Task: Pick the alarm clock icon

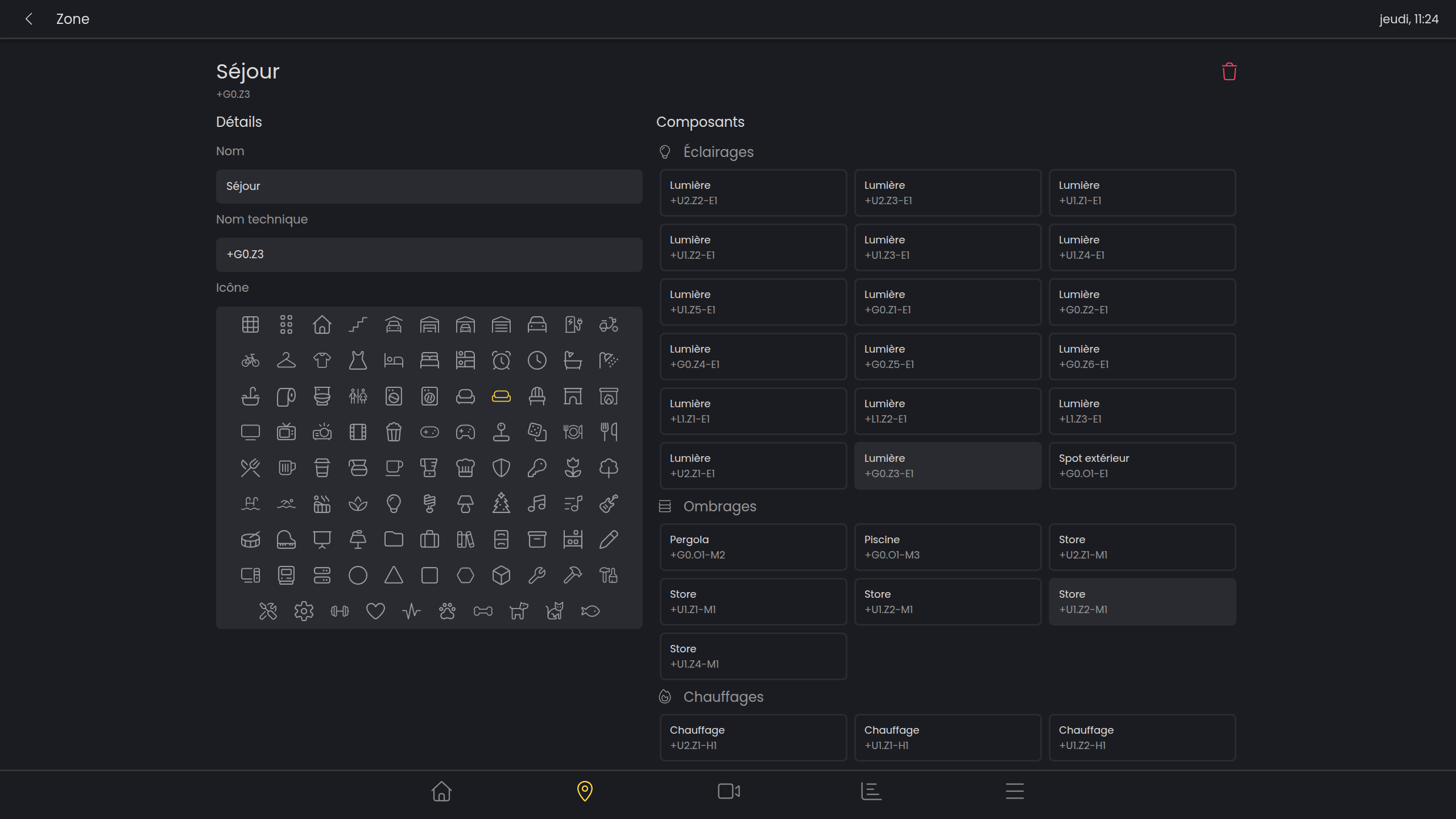Action: point(501,361)
